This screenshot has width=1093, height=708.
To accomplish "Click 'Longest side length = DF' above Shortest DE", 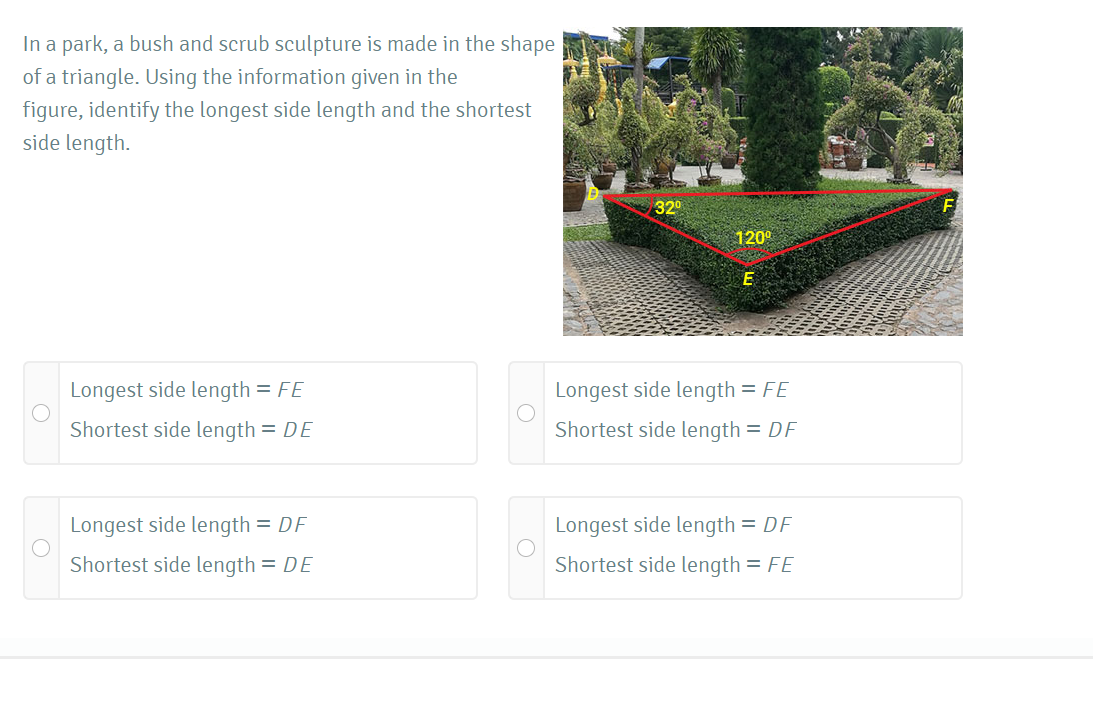I will (x=188, y=525).
